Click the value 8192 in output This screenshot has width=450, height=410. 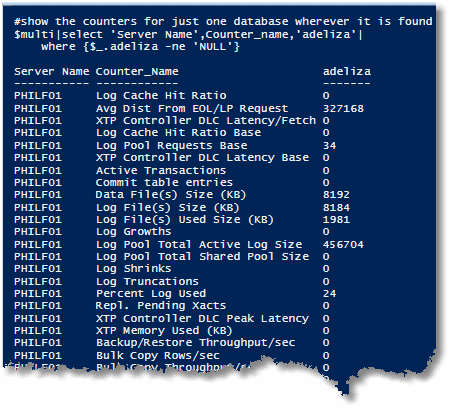336,195
